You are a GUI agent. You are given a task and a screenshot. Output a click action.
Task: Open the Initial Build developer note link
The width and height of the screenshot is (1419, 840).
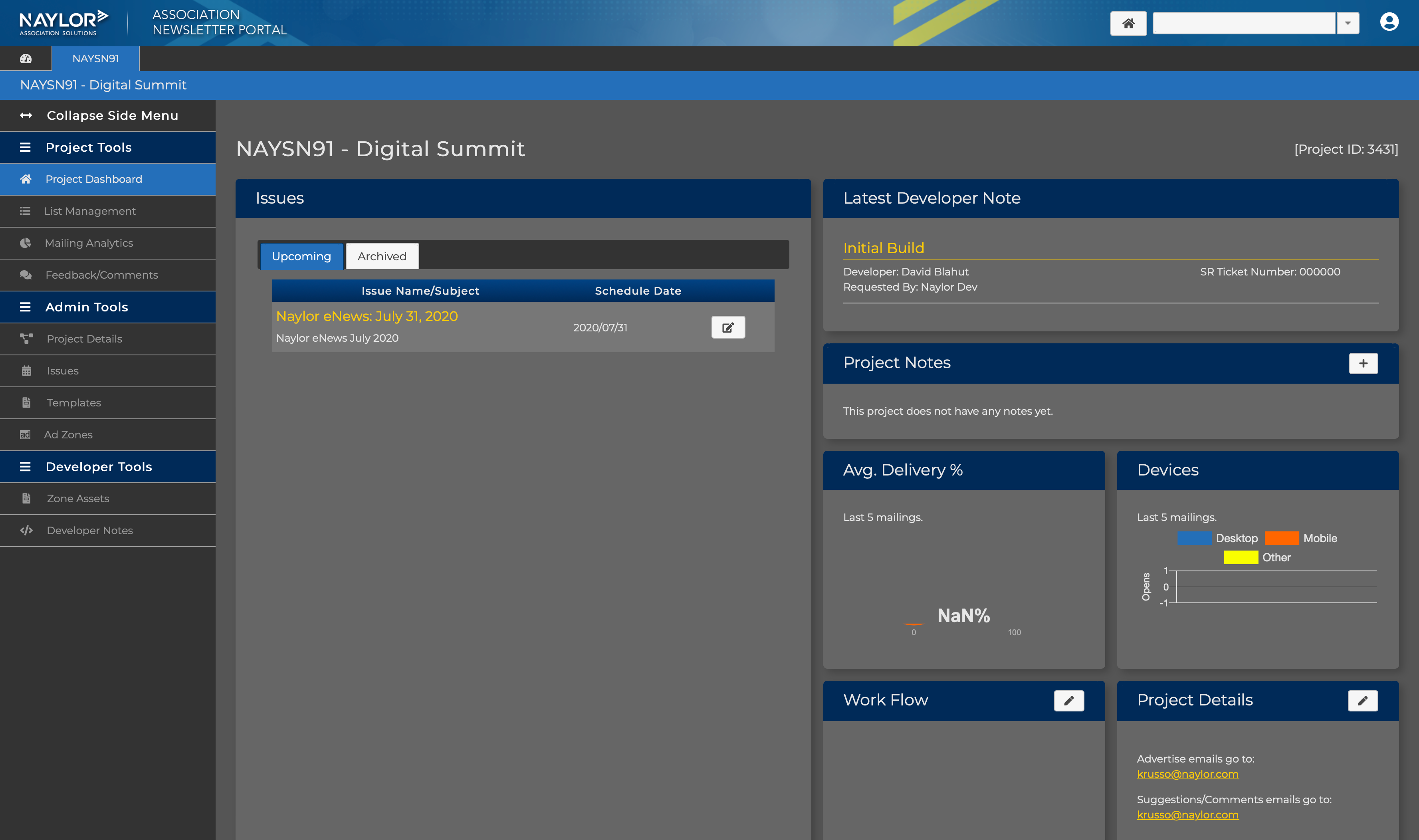884,248
